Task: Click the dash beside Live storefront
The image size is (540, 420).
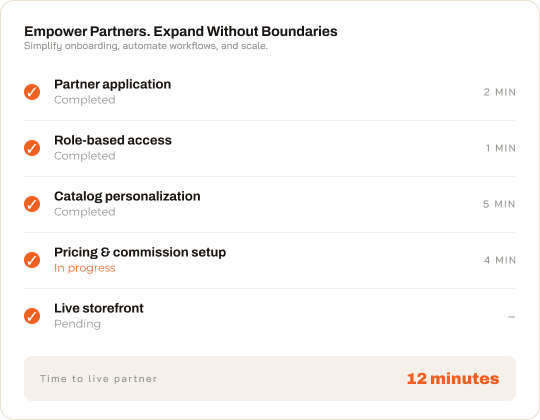Action: coord(512,316)
